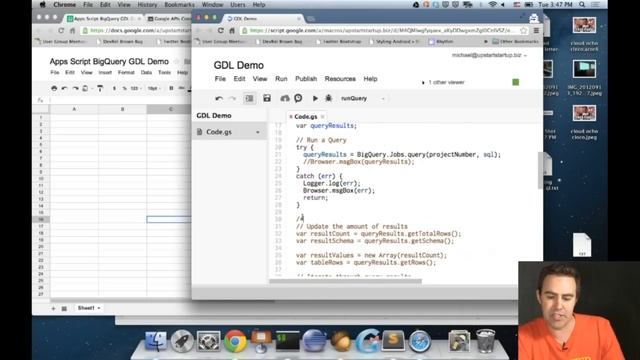640x360 pixels.
Task: Open the Publish menu in script editor
Action: [306, 79]
